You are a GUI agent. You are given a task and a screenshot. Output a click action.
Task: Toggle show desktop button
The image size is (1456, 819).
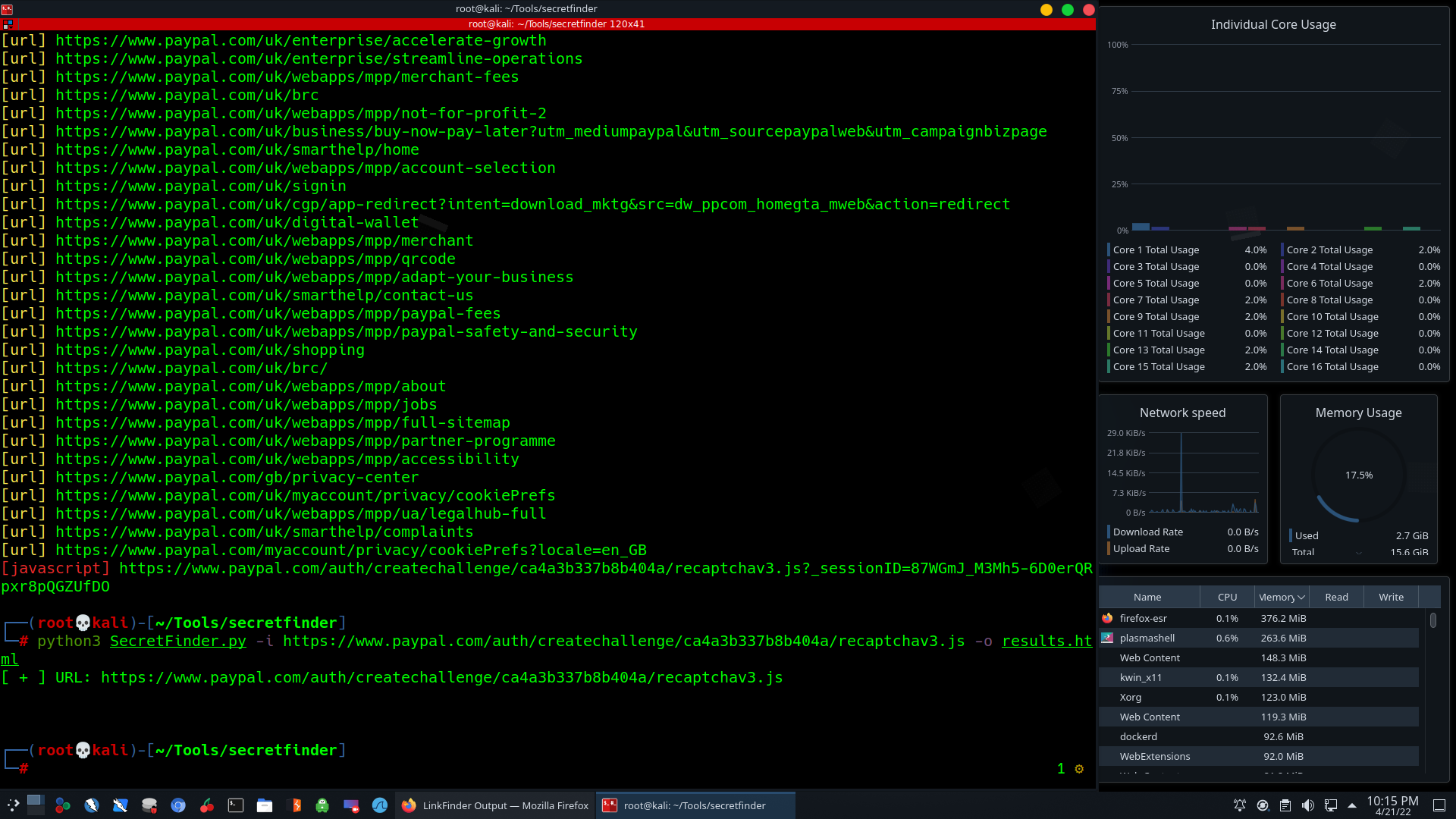(x=1439, y=805)
